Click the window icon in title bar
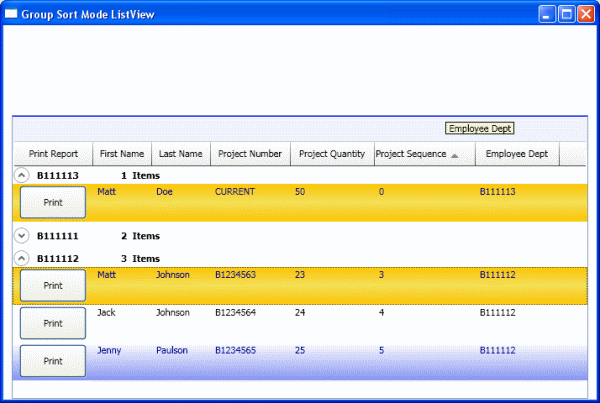The width and height of the screenshot is (600, 403). (x=12, y=14)
